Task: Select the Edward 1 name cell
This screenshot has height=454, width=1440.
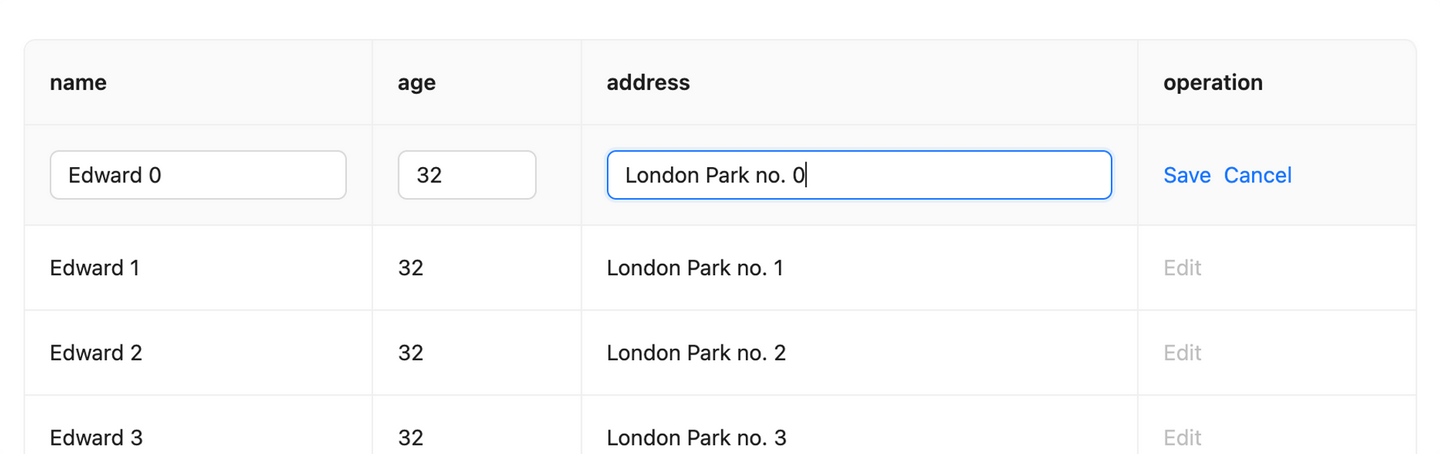Action: point(95,268)
